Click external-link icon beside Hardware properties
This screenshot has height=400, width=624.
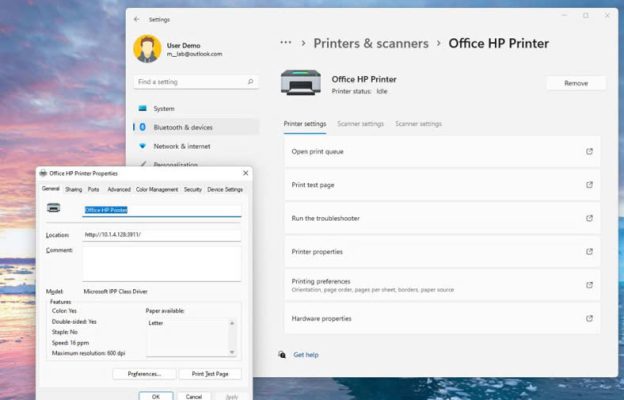[589, 318]
